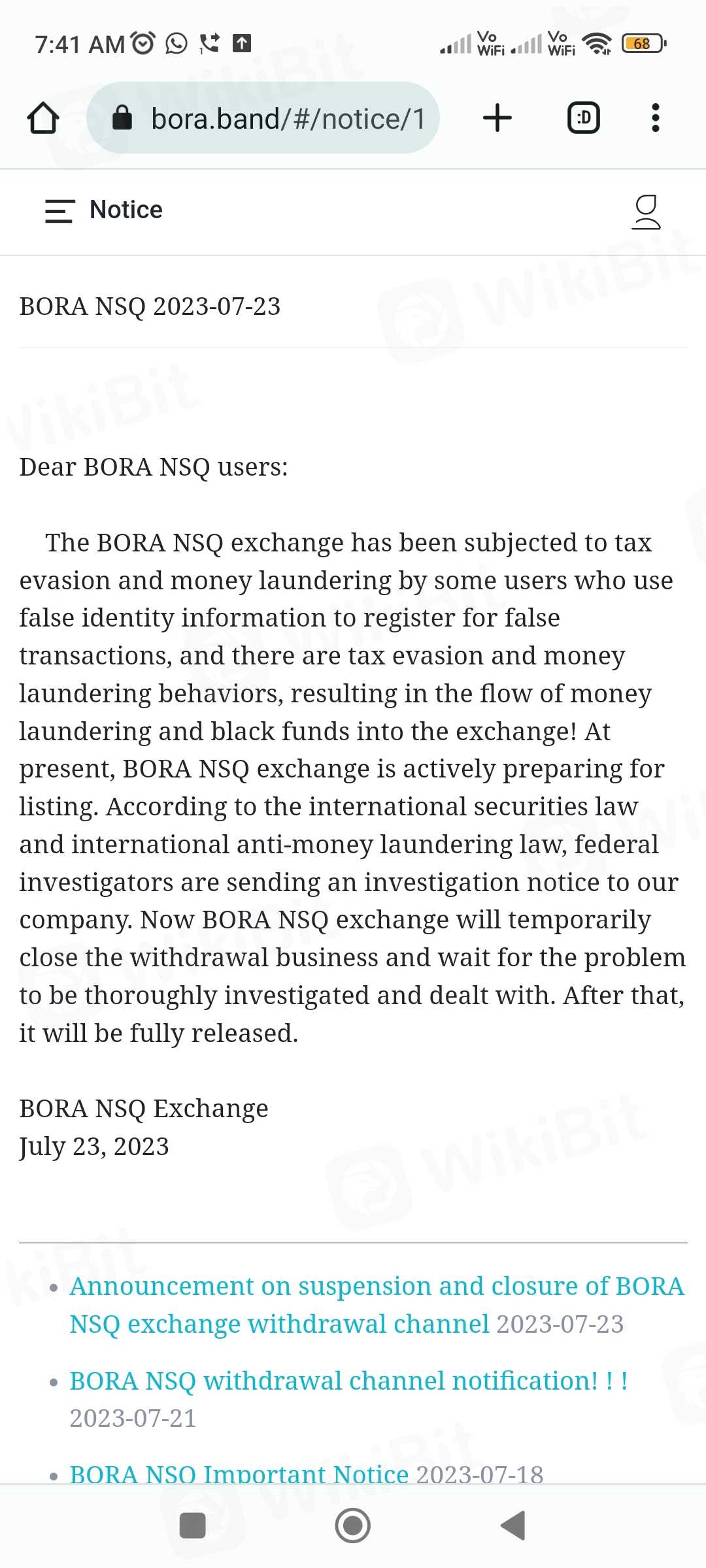Tap the Notice page header title
Screen dimensions: 706x1568
(126, 210)
